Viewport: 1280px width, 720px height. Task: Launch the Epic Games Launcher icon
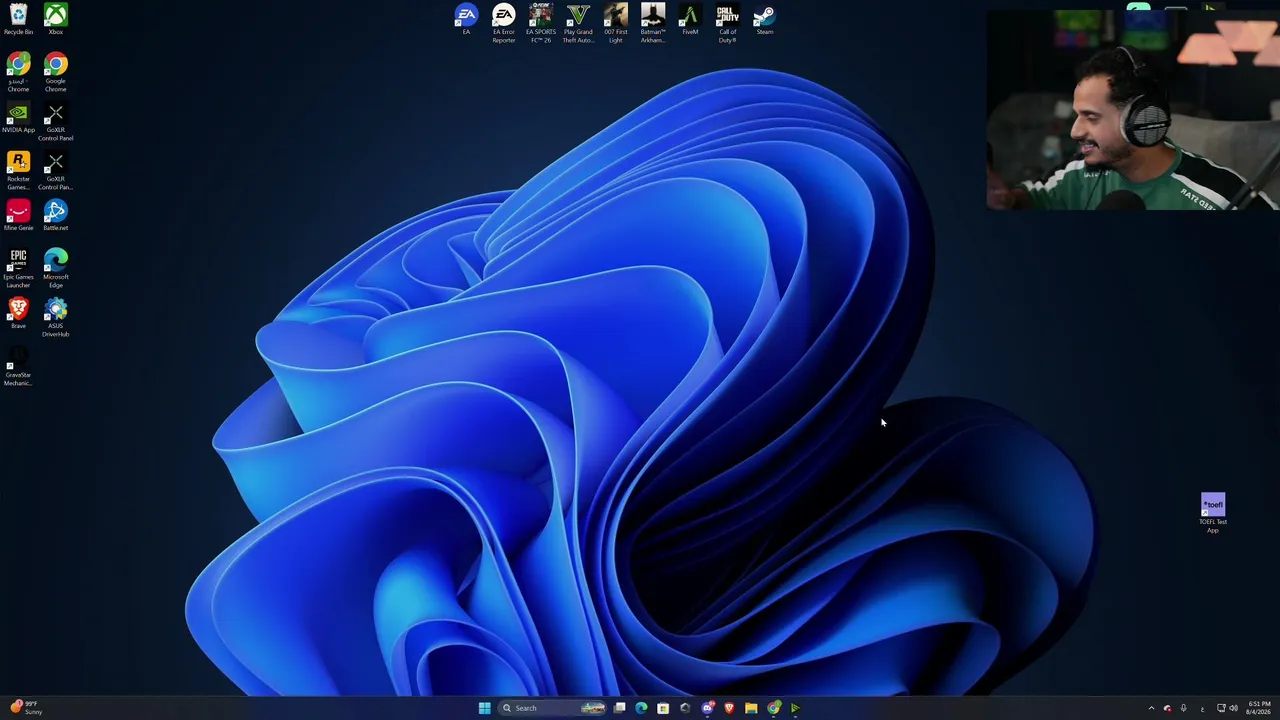(x=18, y=269)
